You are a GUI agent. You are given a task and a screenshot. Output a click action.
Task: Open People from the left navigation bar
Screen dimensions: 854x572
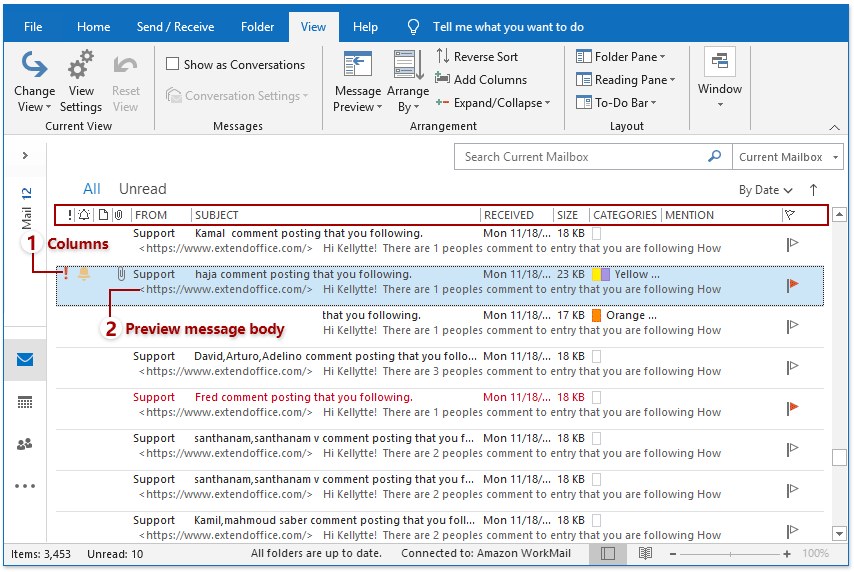point(25,444)
